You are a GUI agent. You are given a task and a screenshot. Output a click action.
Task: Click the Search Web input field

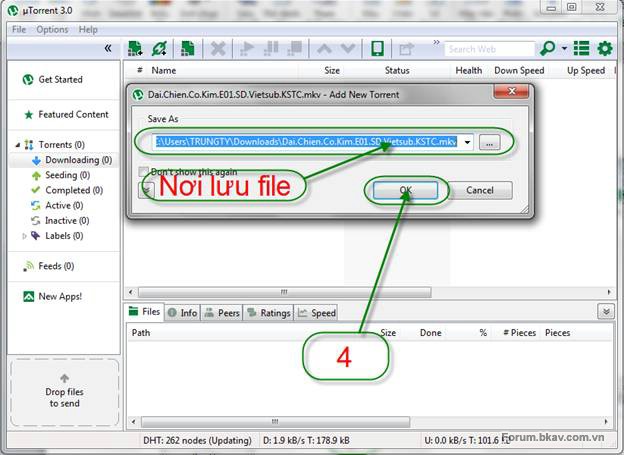[488, 48]
